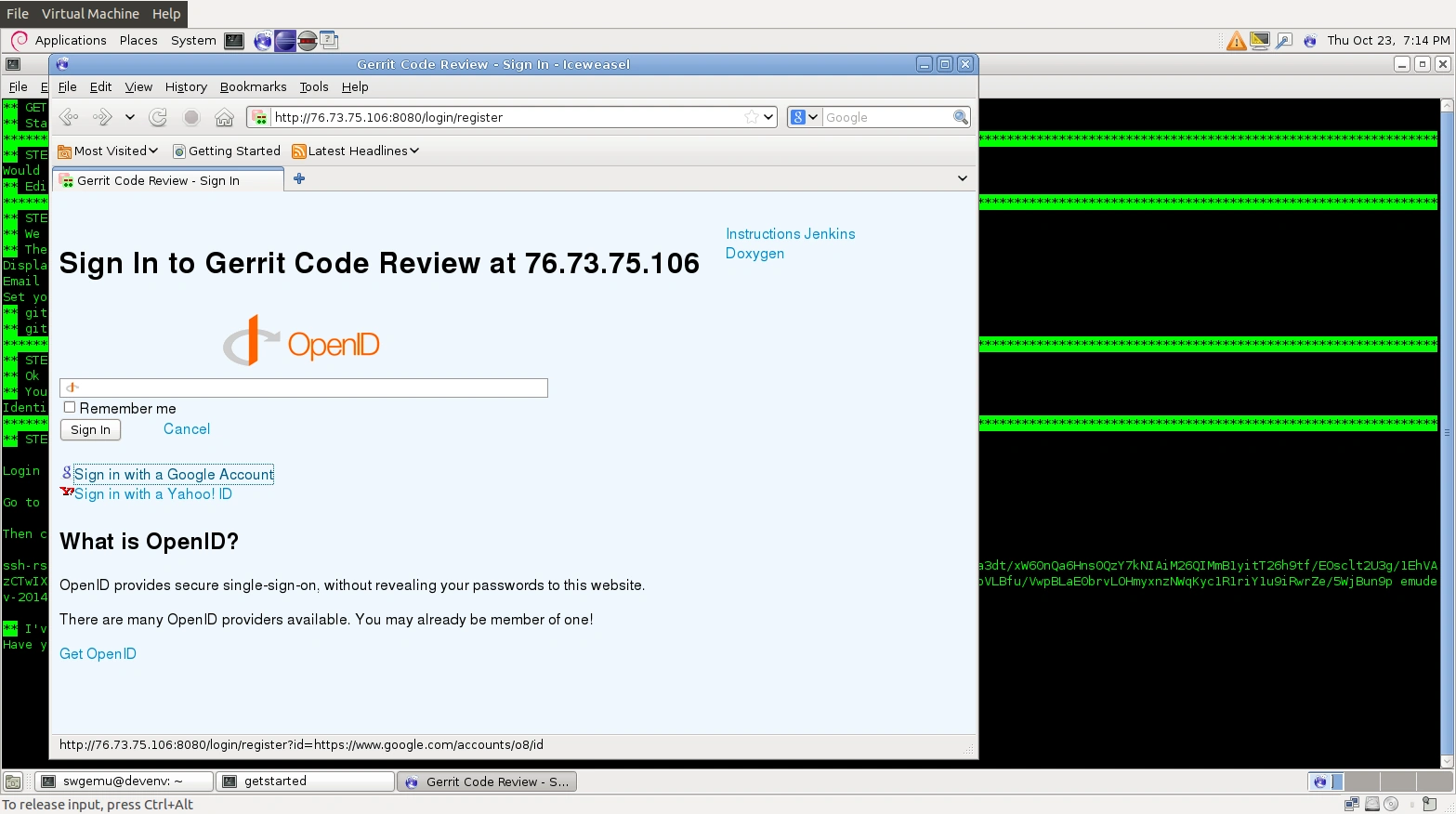Click the search magnifier icon

point(961,117)
